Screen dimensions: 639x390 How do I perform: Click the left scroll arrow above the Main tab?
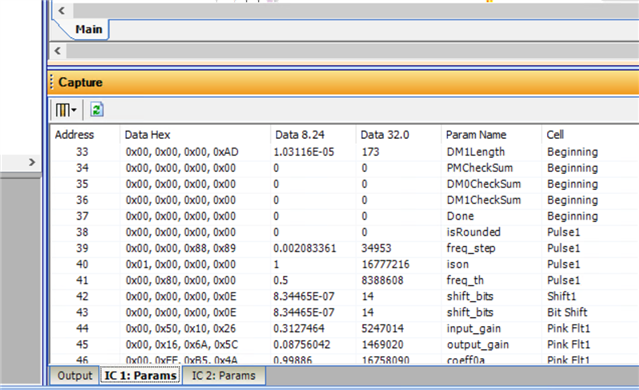tap(62, 11)
